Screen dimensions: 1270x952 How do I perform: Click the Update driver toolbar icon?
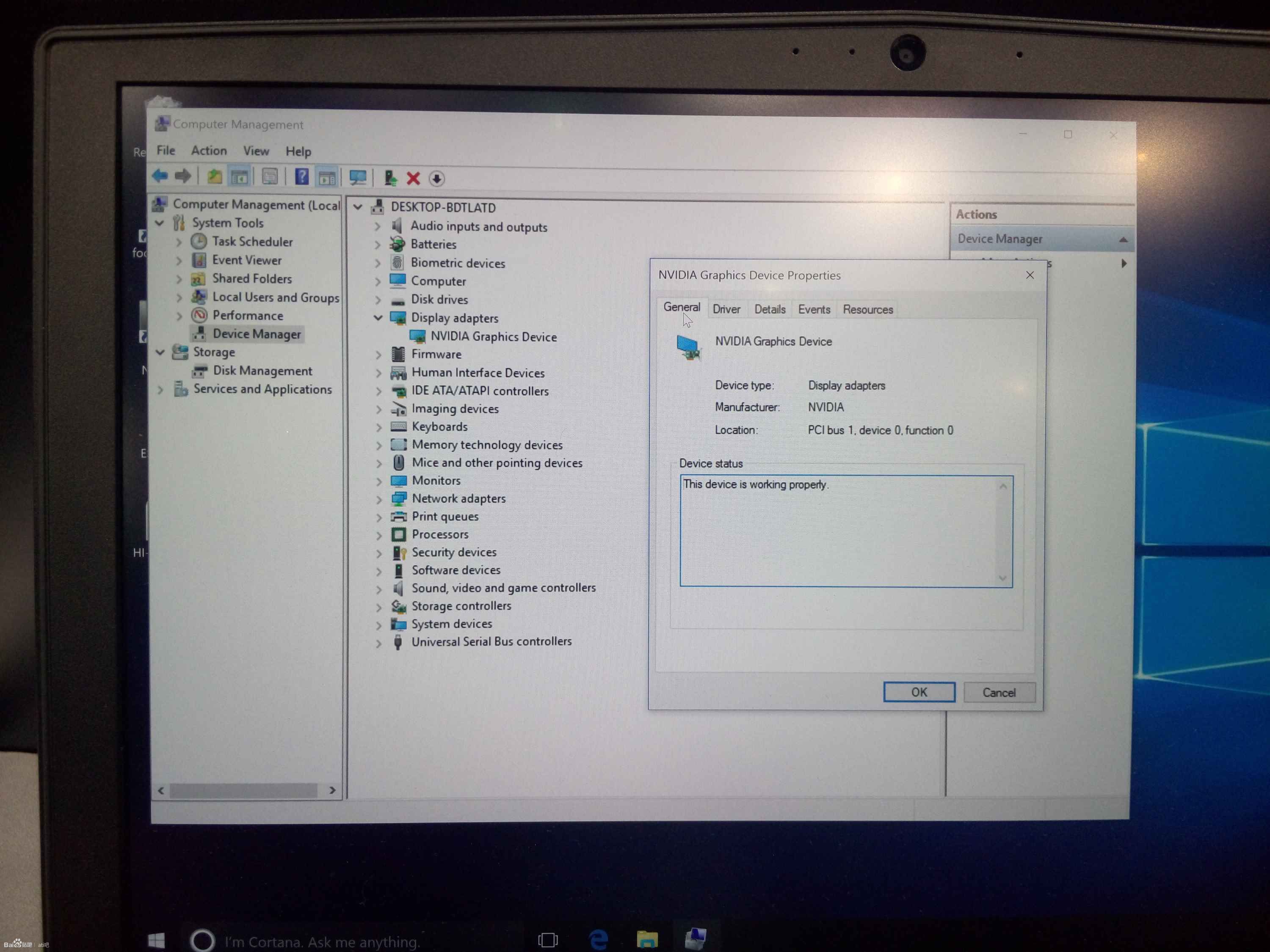(390, 178)
